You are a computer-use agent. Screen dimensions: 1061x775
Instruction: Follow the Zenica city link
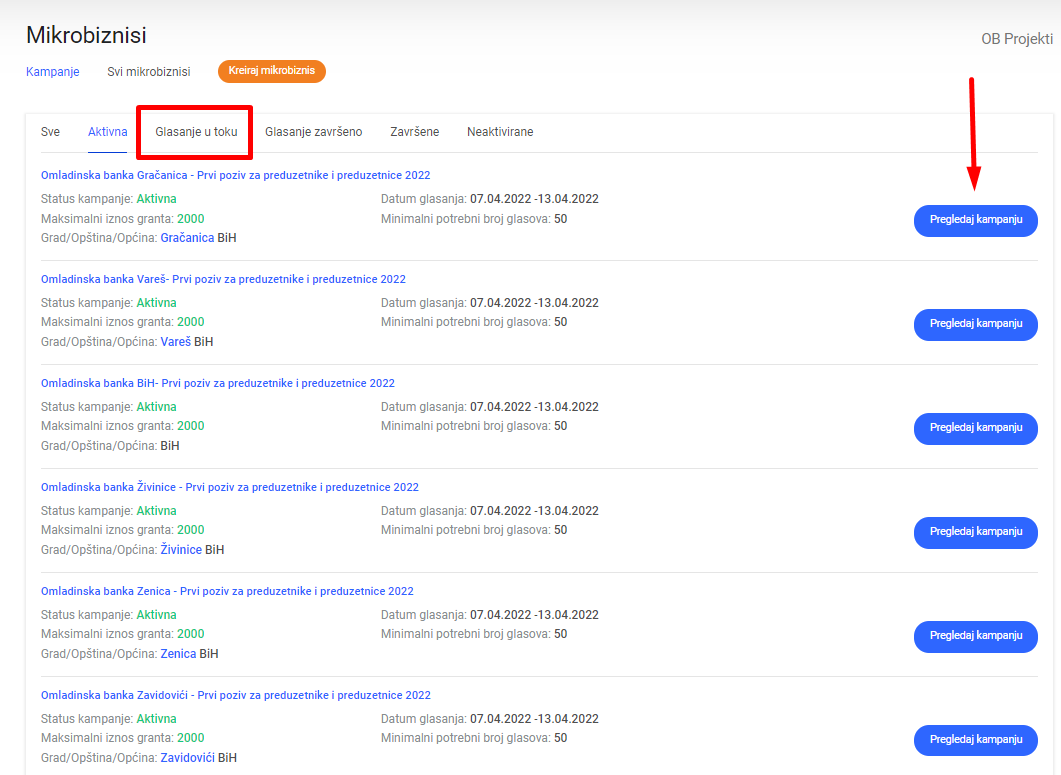pos(178,654)
